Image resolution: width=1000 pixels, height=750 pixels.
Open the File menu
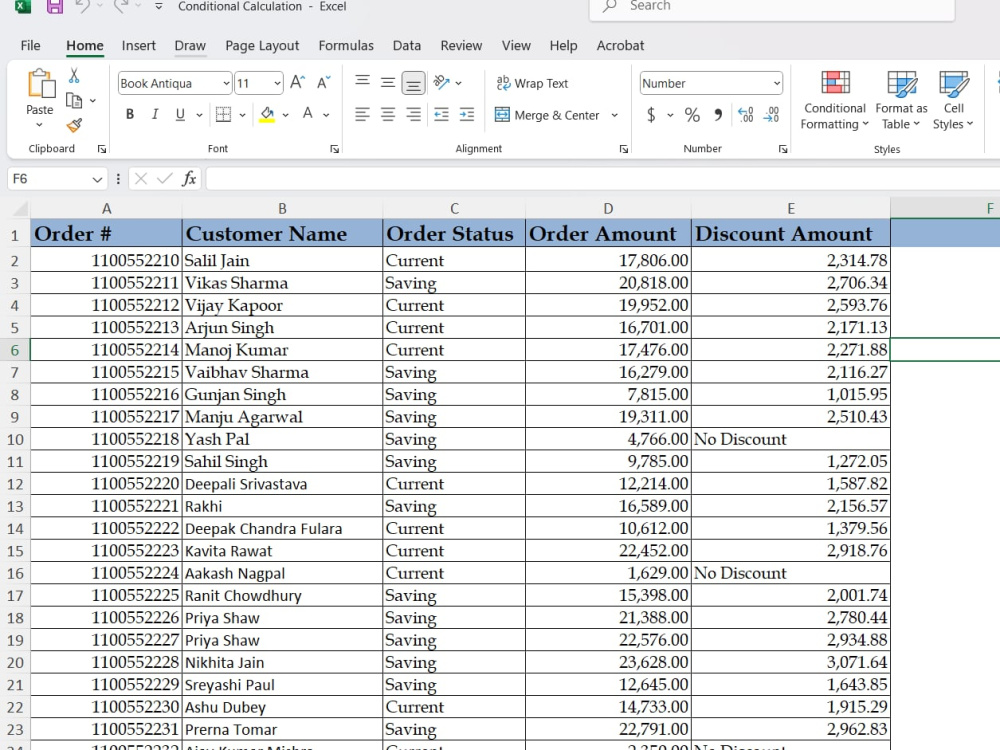tap(30, 45)
